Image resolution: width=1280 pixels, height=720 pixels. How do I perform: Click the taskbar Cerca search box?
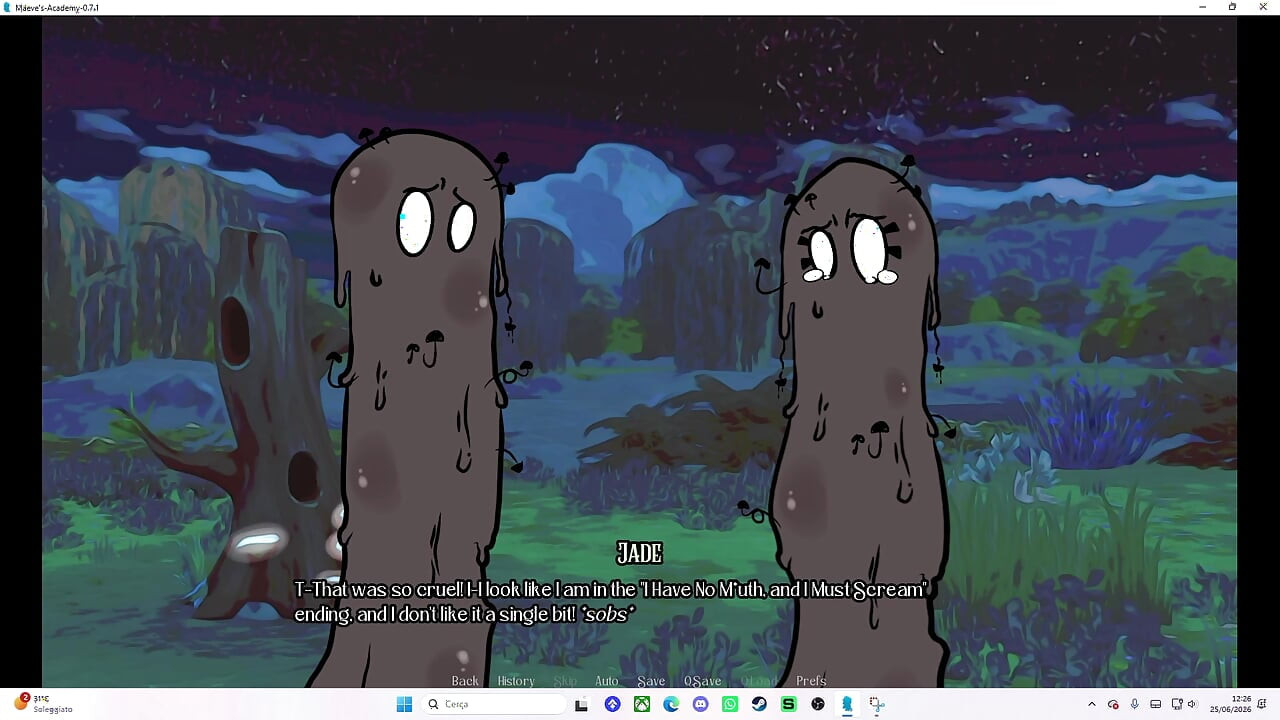[x=494, y=704]
